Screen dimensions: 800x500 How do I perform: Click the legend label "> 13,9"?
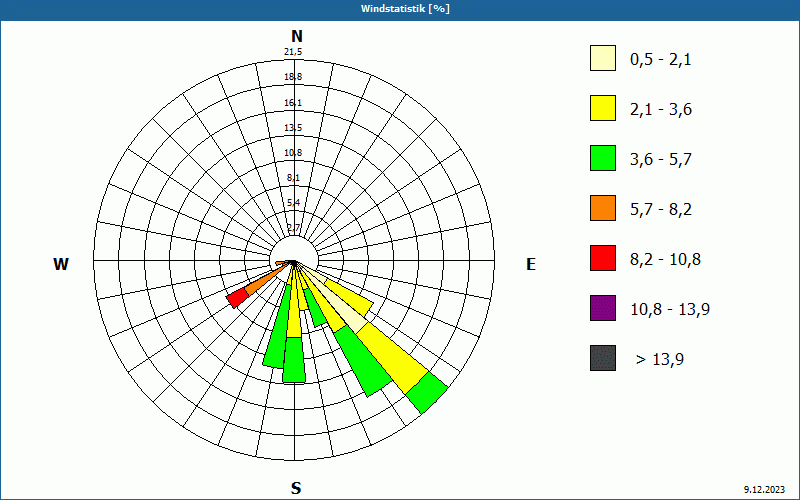click(660, 360)
